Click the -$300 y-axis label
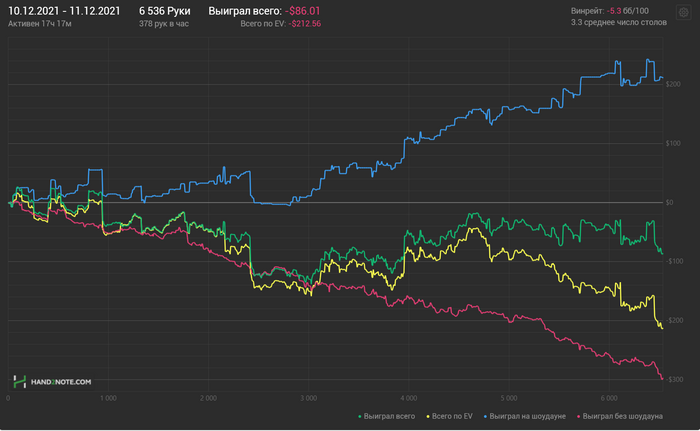 [x=674, y=379]
